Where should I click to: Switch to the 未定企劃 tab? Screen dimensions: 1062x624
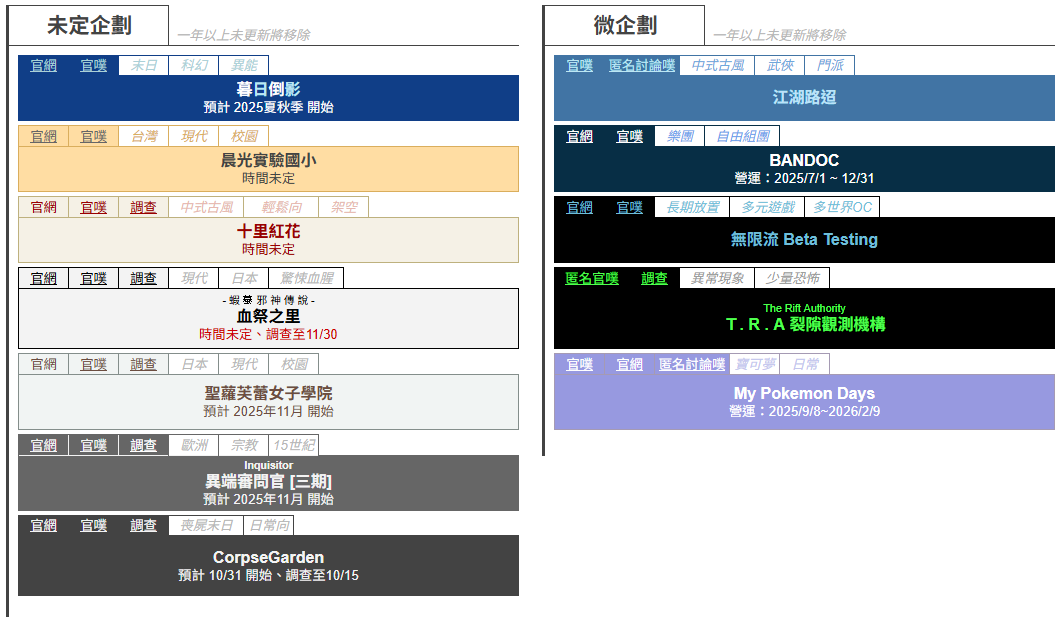tap(88, 26)
